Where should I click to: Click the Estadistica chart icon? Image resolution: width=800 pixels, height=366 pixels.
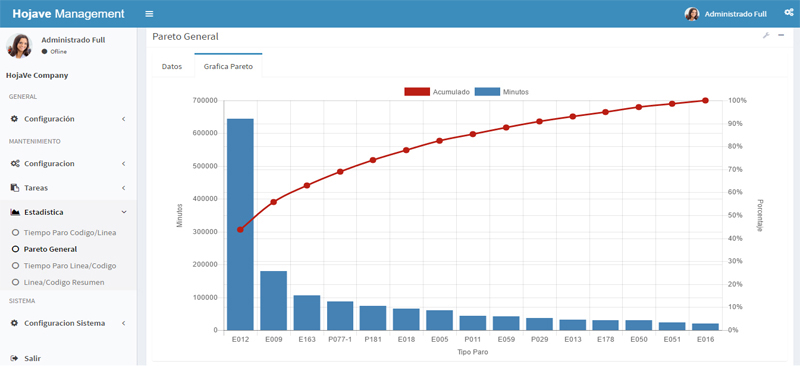point(15,212)
